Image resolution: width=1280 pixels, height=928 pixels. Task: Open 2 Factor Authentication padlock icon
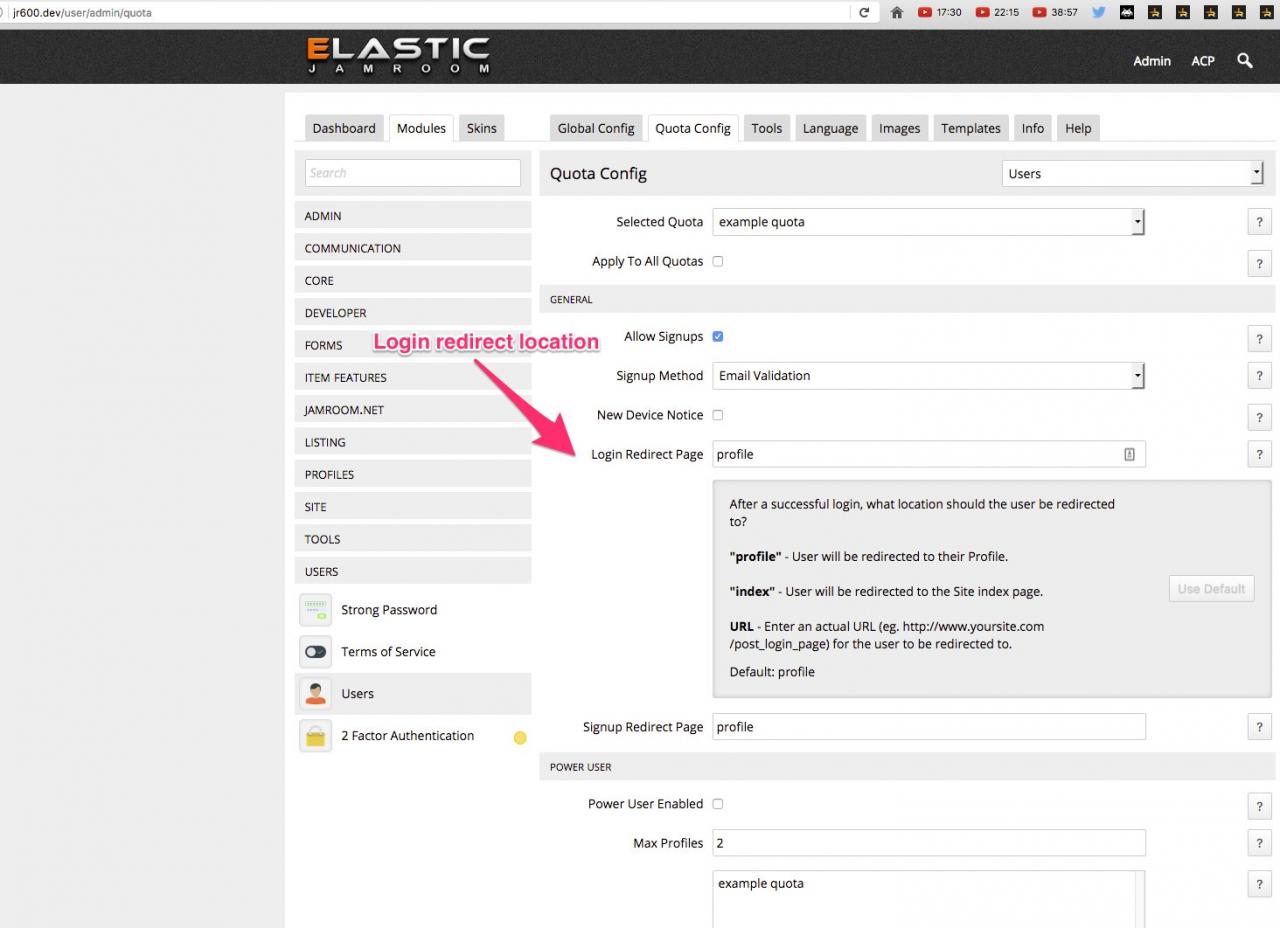pyautogui.click(x=315, y=736)
